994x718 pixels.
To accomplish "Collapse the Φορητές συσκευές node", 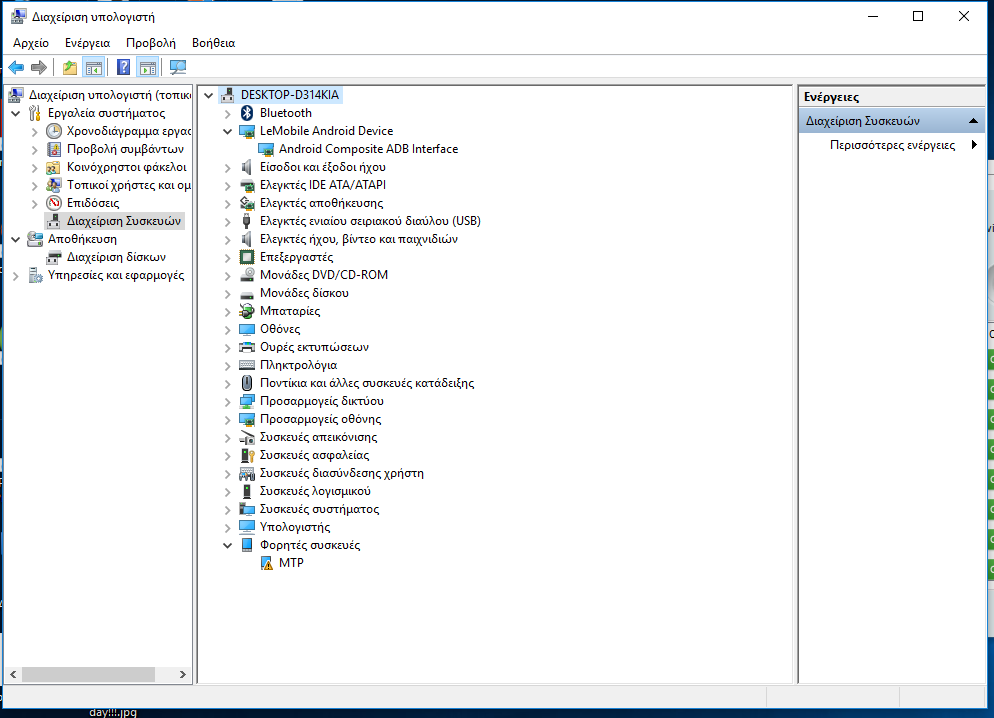I will tap(229, 545).
